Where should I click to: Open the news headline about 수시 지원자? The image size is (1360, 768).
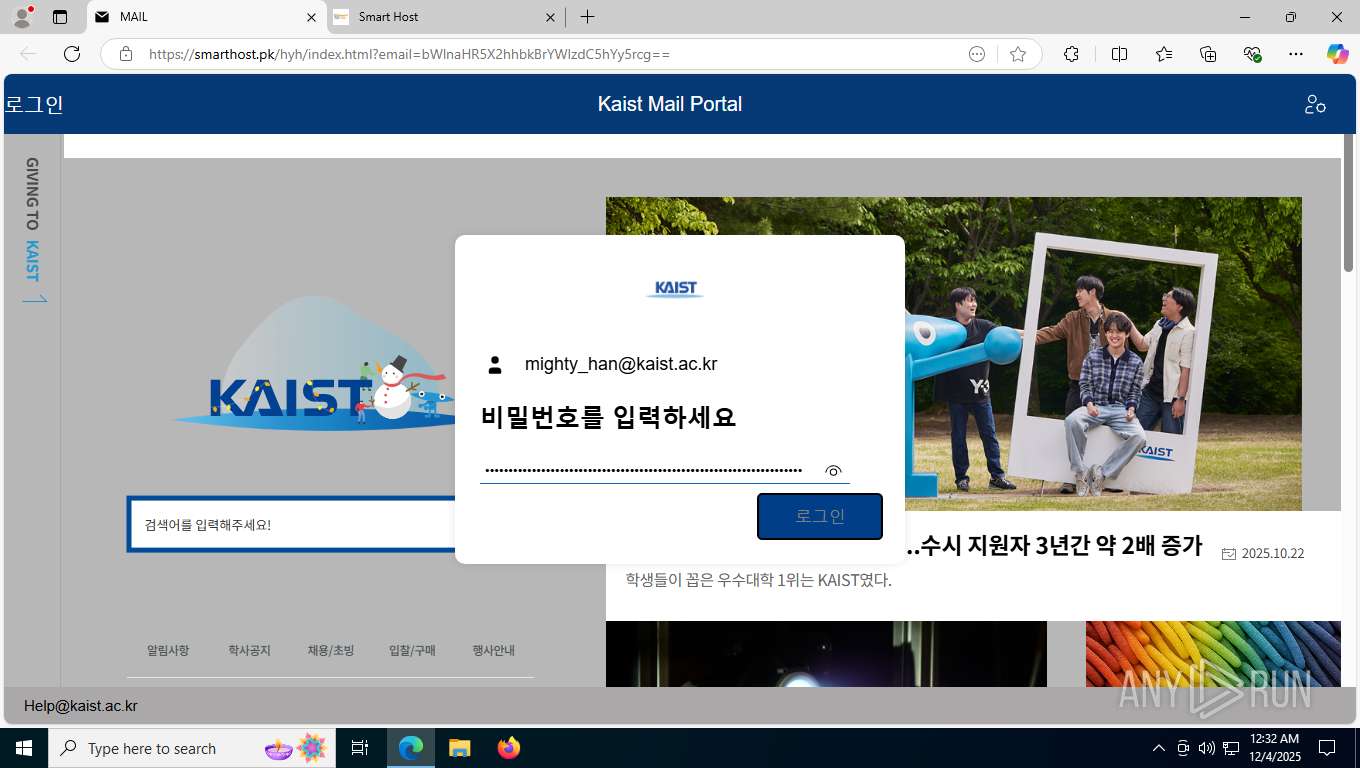tap(1052, 546)
